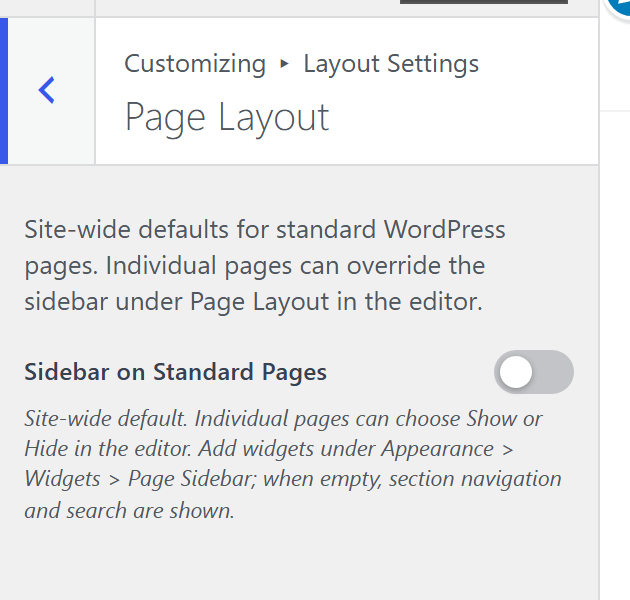Click the italic 'Site-wide default. Individual pages' help text
The height and width of the screenshot is (600, 630).
(x=292, y=464)
